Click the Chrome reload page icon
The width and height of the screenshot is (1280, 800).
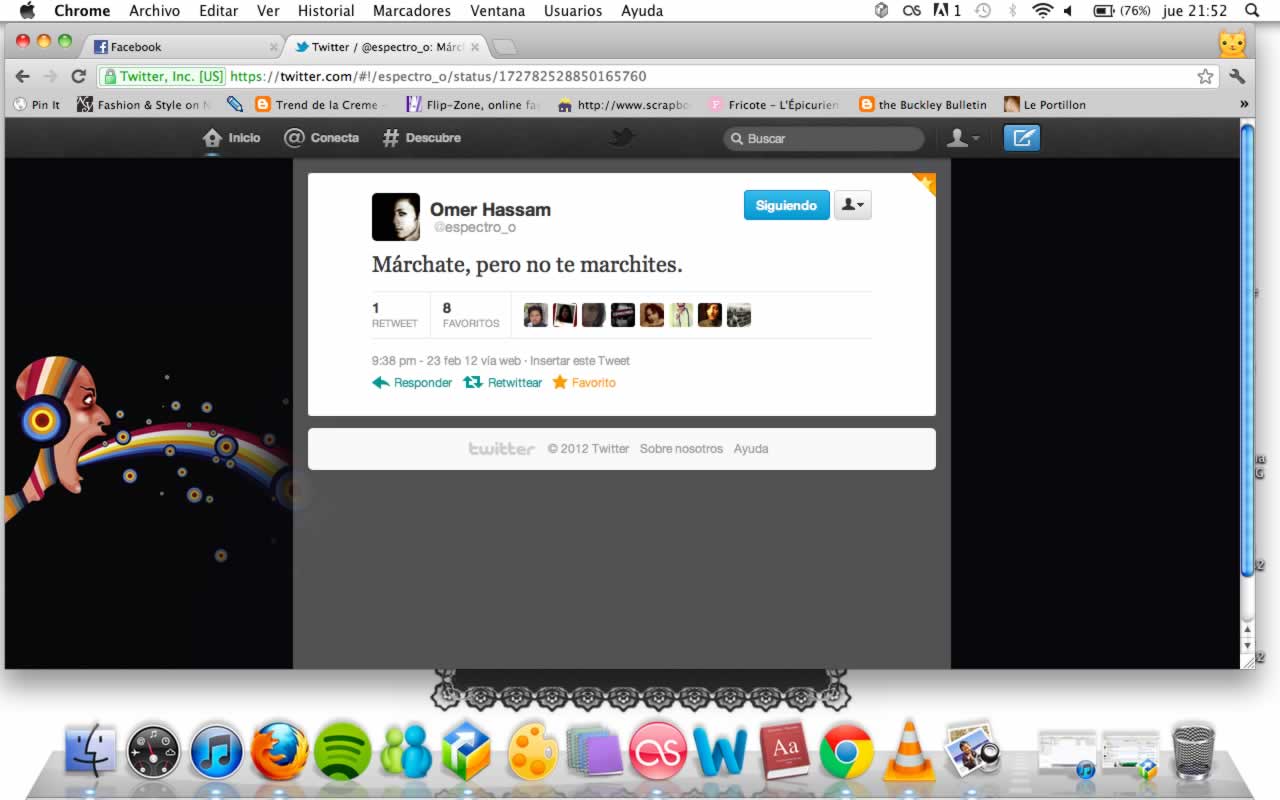tap(78, 76)
